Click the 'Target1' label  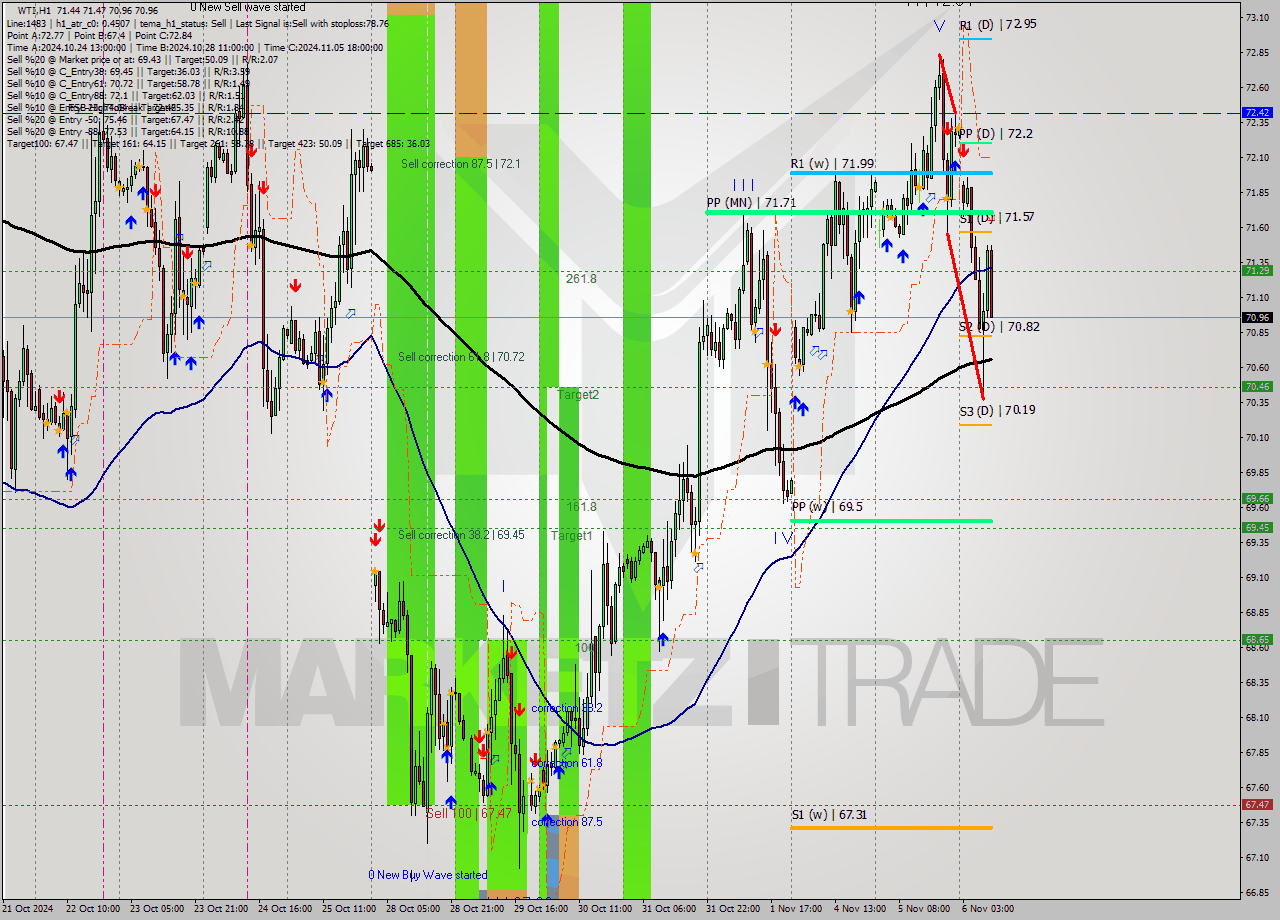point(572,536)
